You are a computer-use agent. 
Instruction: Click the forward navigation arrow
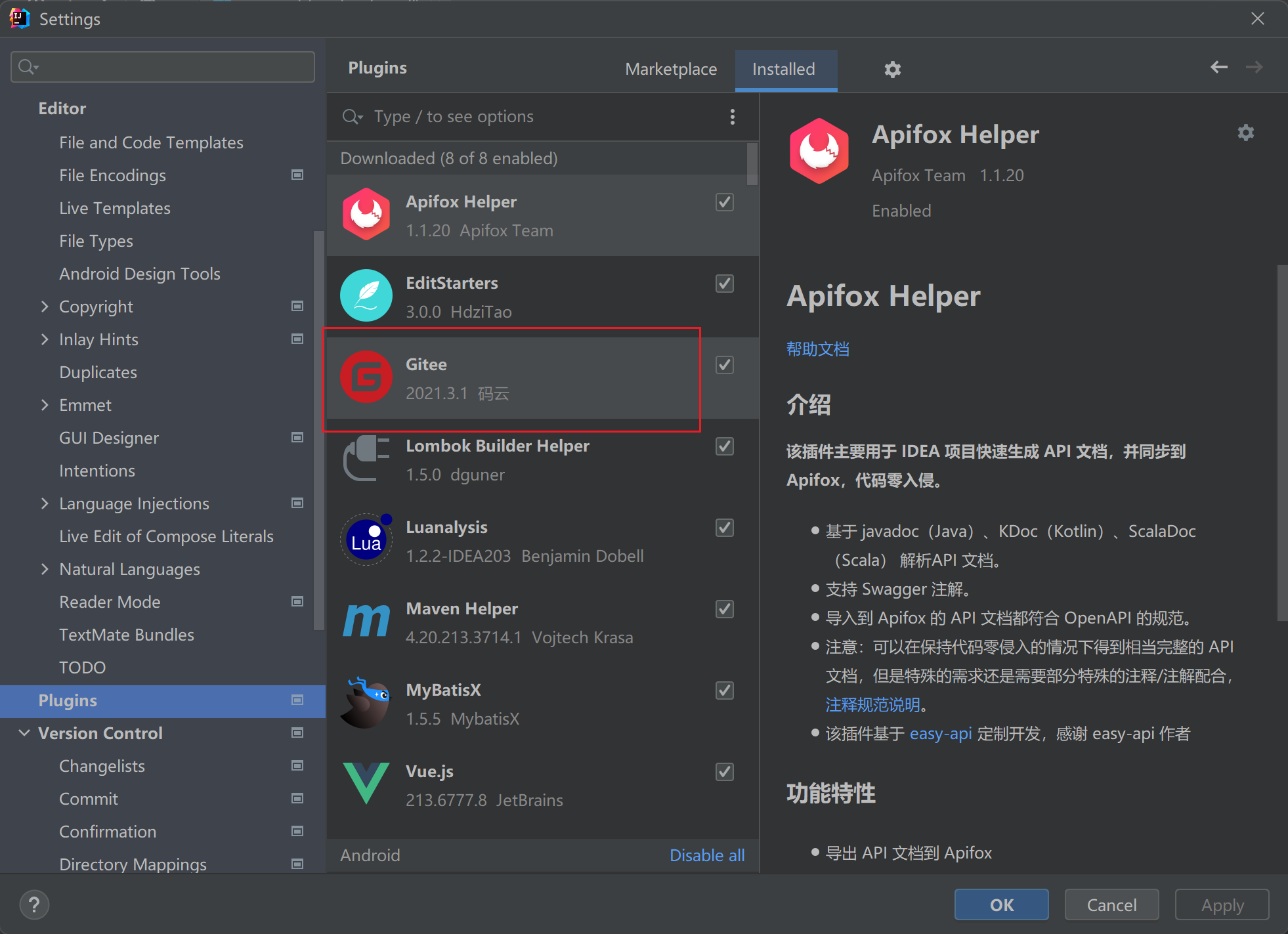click(1255, 67)
